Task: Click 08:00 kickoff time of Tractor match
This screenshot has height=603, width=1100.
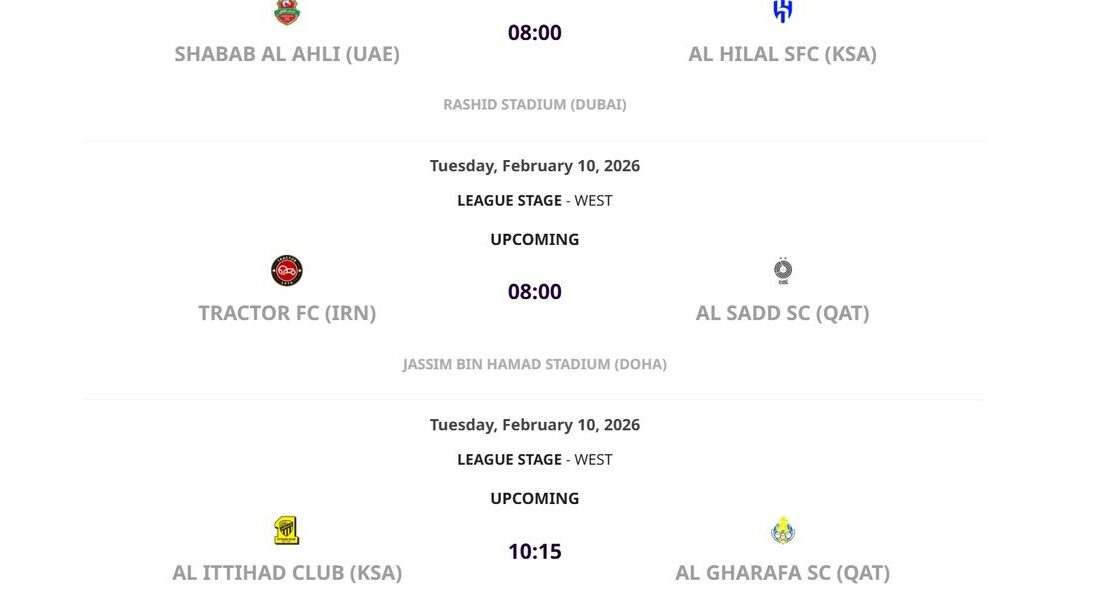Action: click(x=535, y=292)
